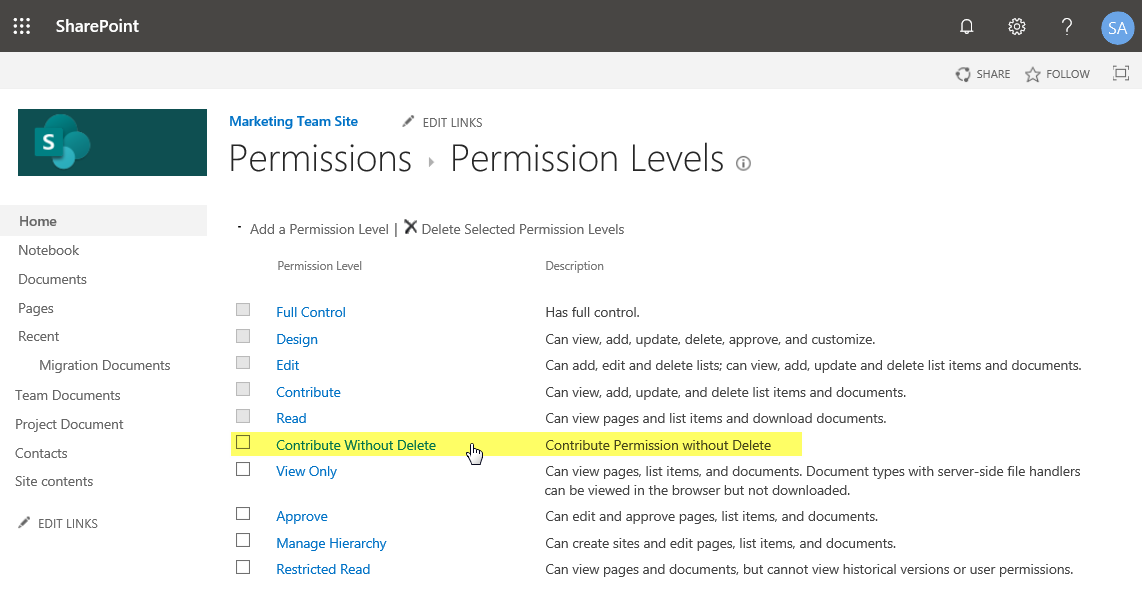Click the Edit Links pencil icon
This screenshot has width=1142, height=600.
(x=408, y=121)
